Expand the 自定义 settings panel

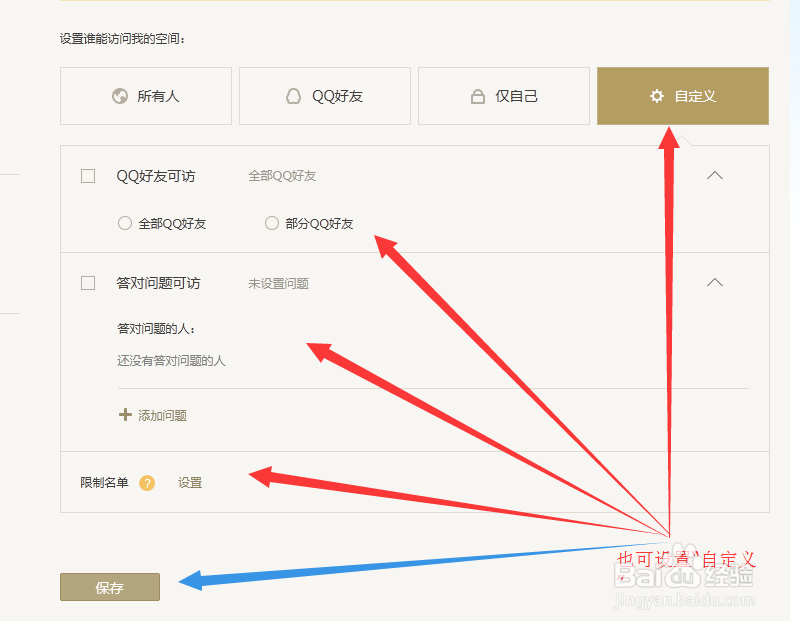click(682, 96)
